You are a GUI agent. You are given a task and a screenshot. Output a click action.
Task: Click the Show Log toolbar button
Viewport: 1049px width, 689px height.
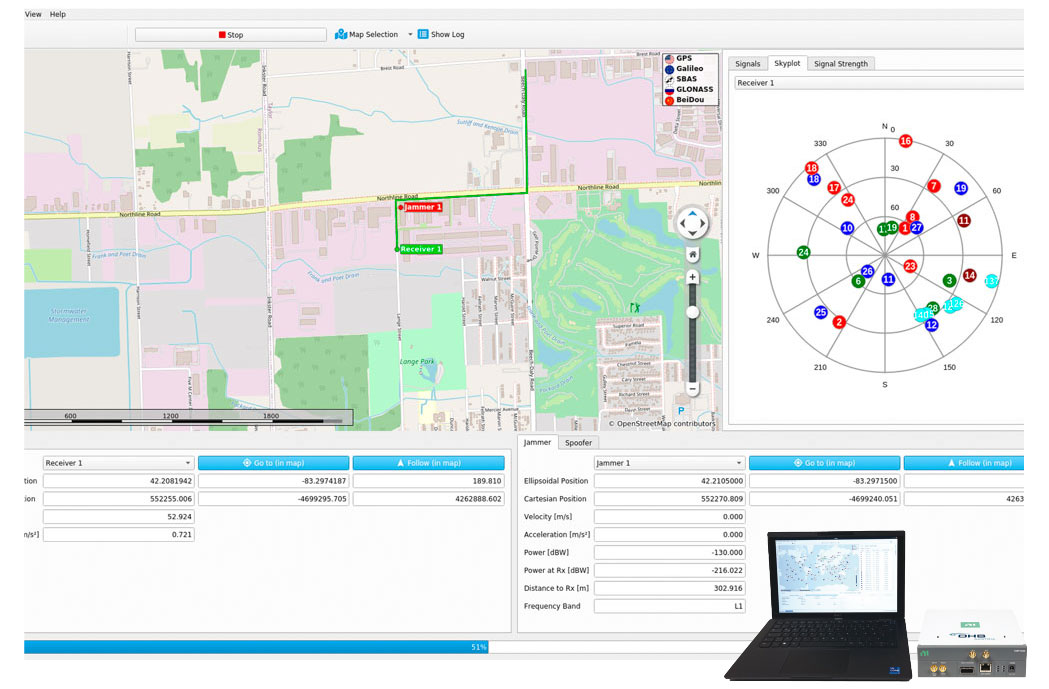point(440,35)
